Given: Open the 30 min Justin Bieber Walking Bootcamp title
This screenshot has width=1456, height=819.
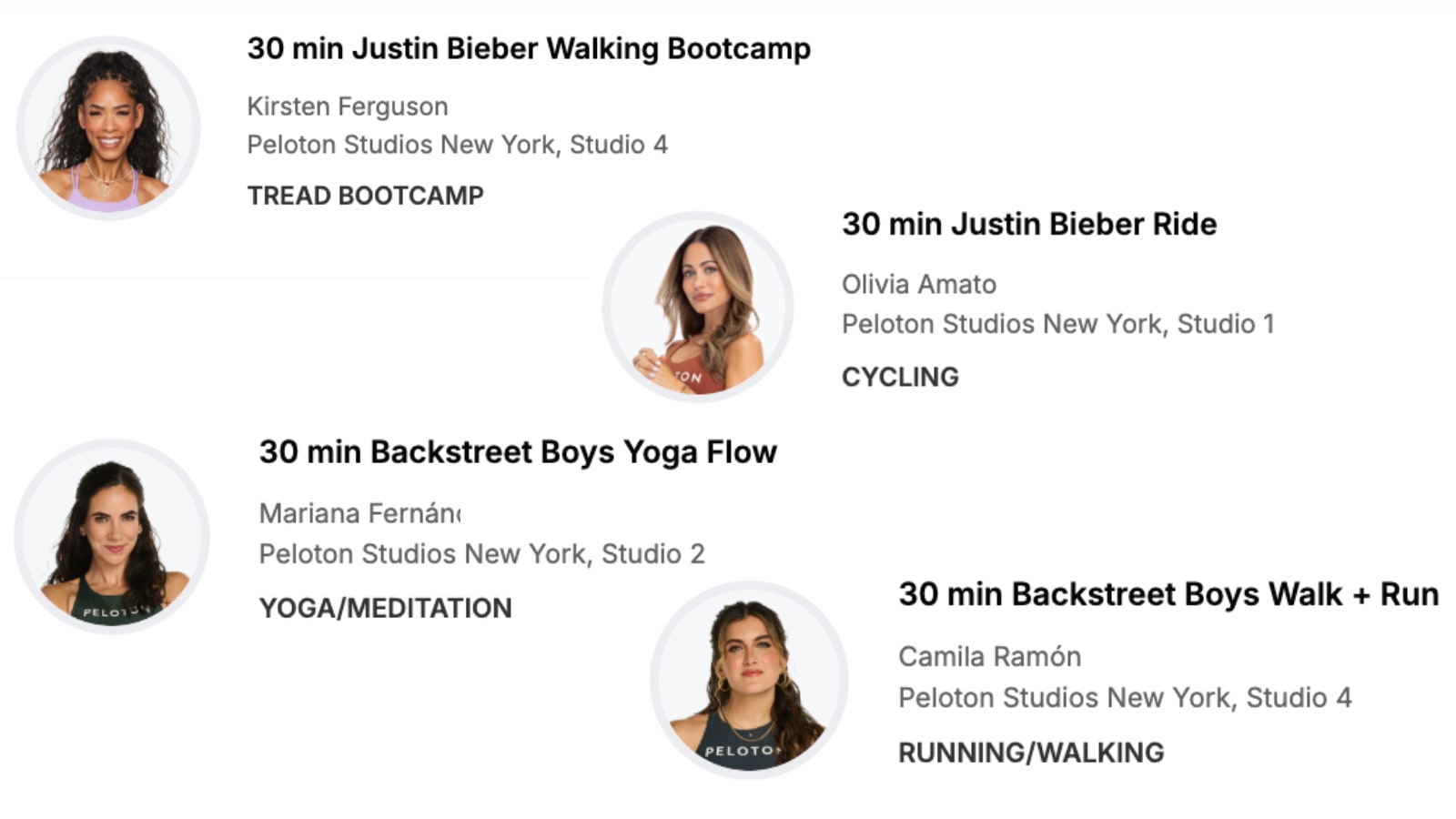Looking at the screenshot, I should tap(529, 49).
